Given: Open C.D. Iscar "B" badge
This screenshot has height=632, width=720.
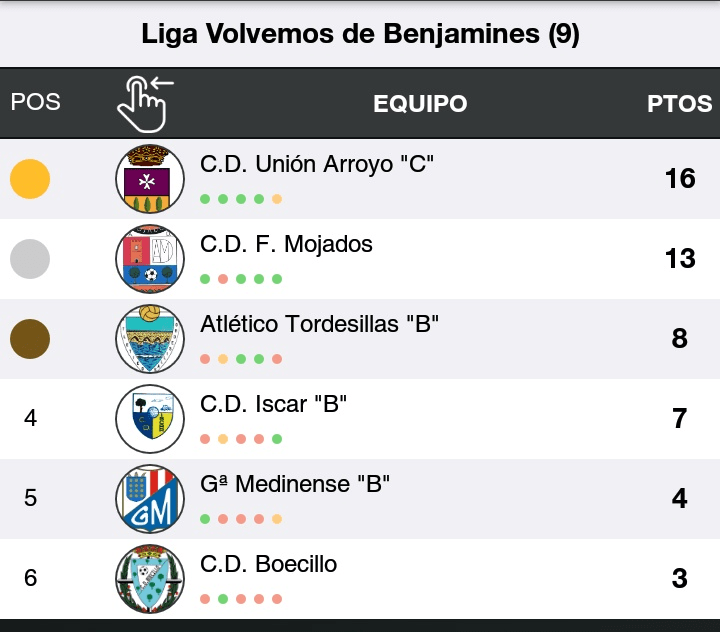Looking at the screenshot, I should [x=150, y=418].
